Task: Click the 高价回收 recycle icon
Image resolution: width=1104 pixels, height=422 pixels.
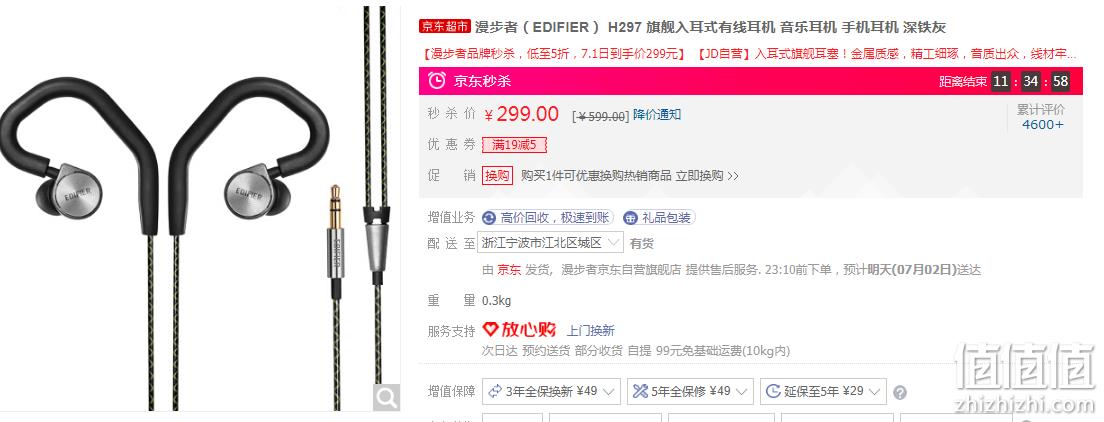Action: coord(490,218)
